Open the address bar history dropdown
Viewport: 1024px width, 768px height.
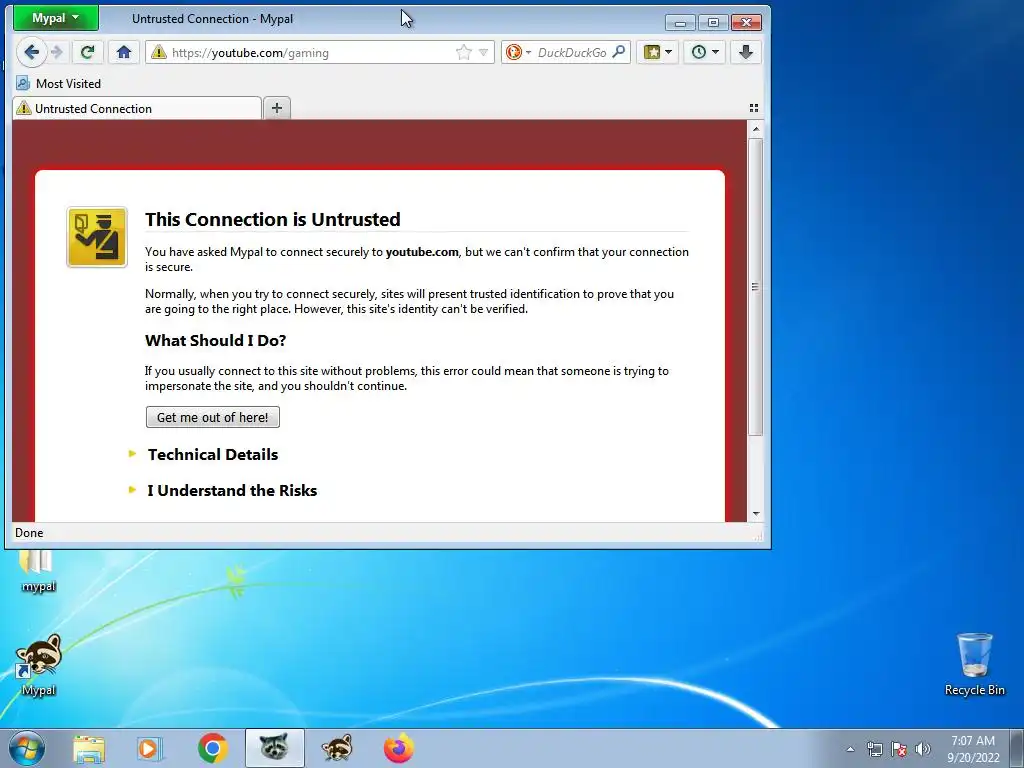click(x=483, y=52)
